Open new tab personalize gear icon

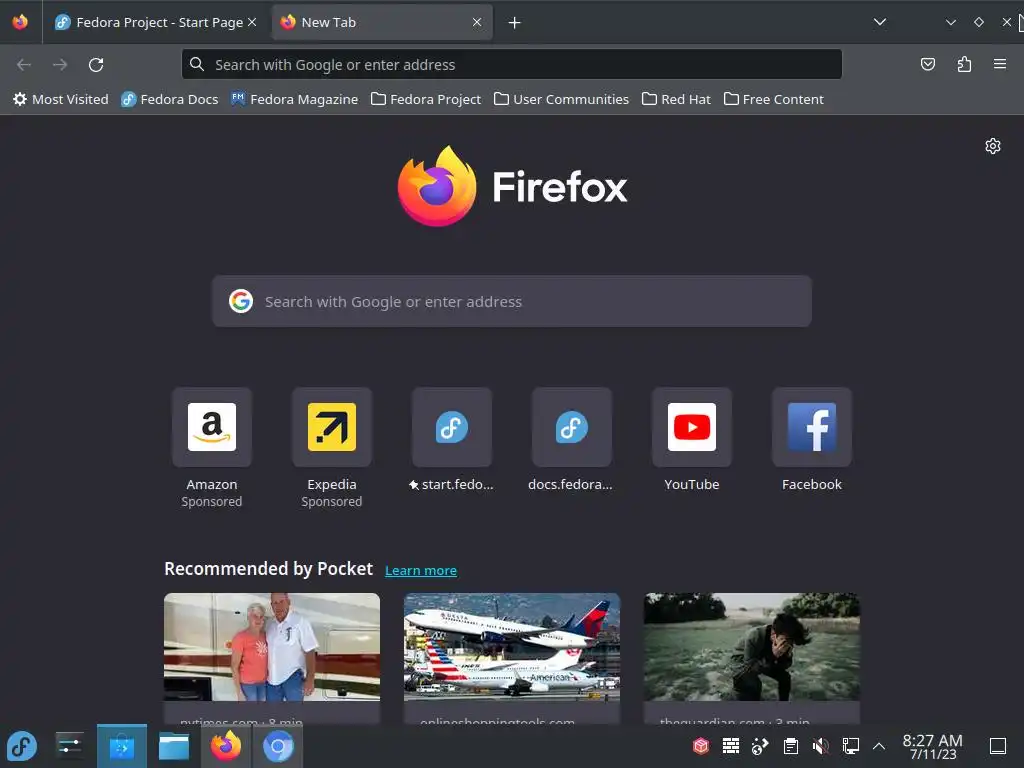(993, 146)
